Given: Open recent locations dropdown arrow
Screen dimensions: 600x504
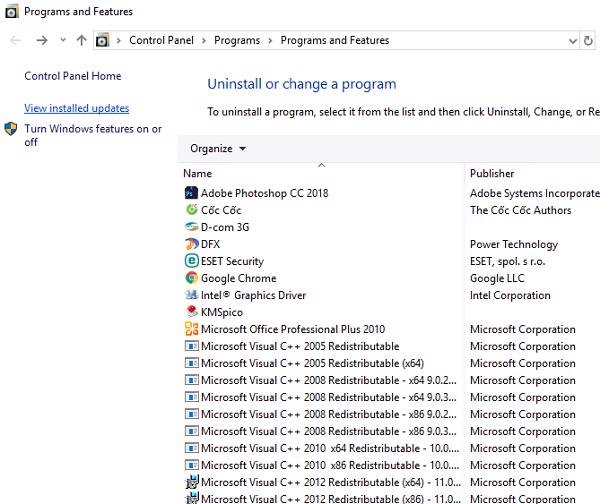Looking at the screenshot, I should coord(63,41).
